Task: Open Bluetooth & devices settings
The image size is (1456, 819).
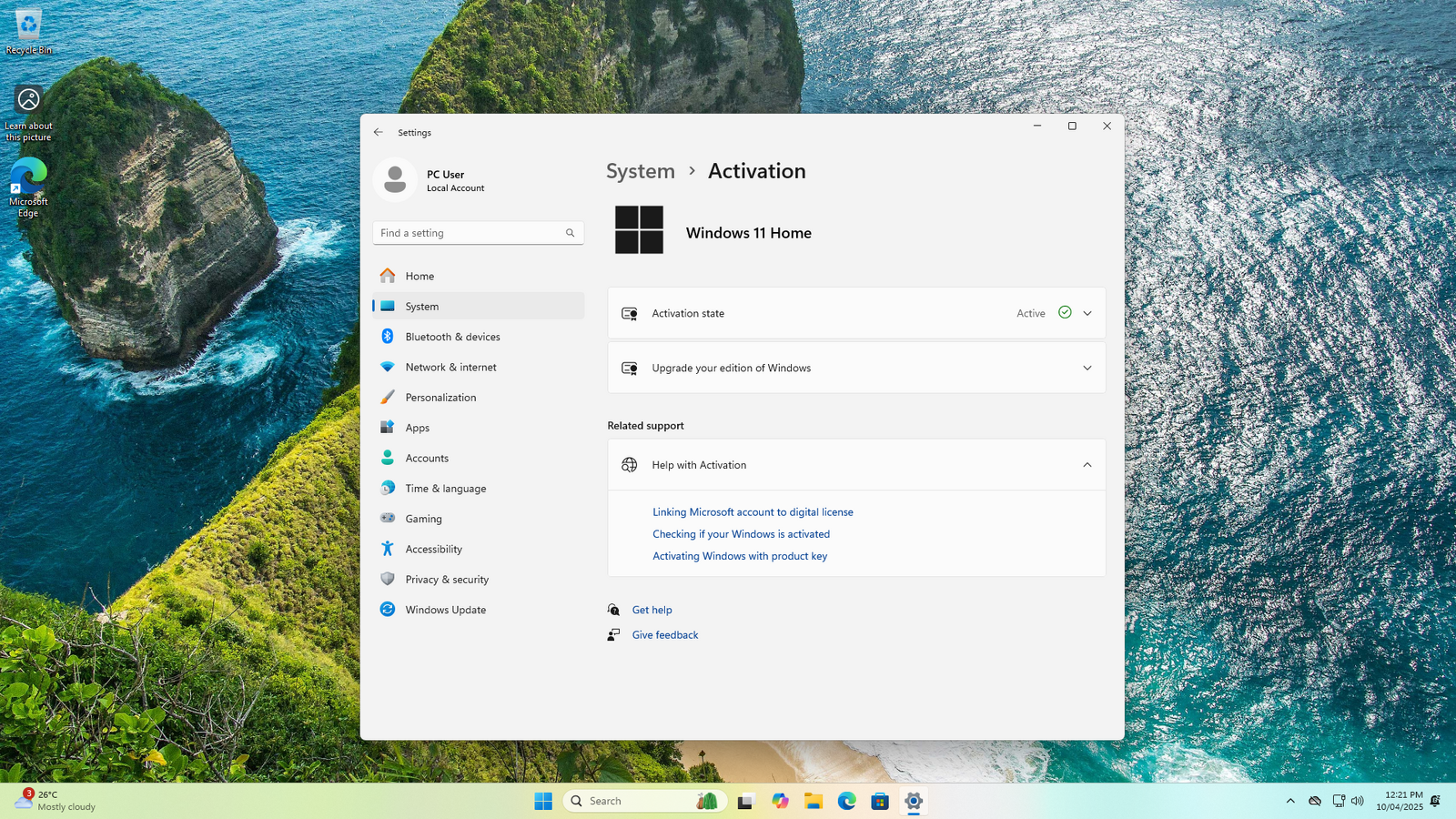Action: coord(452,337)
